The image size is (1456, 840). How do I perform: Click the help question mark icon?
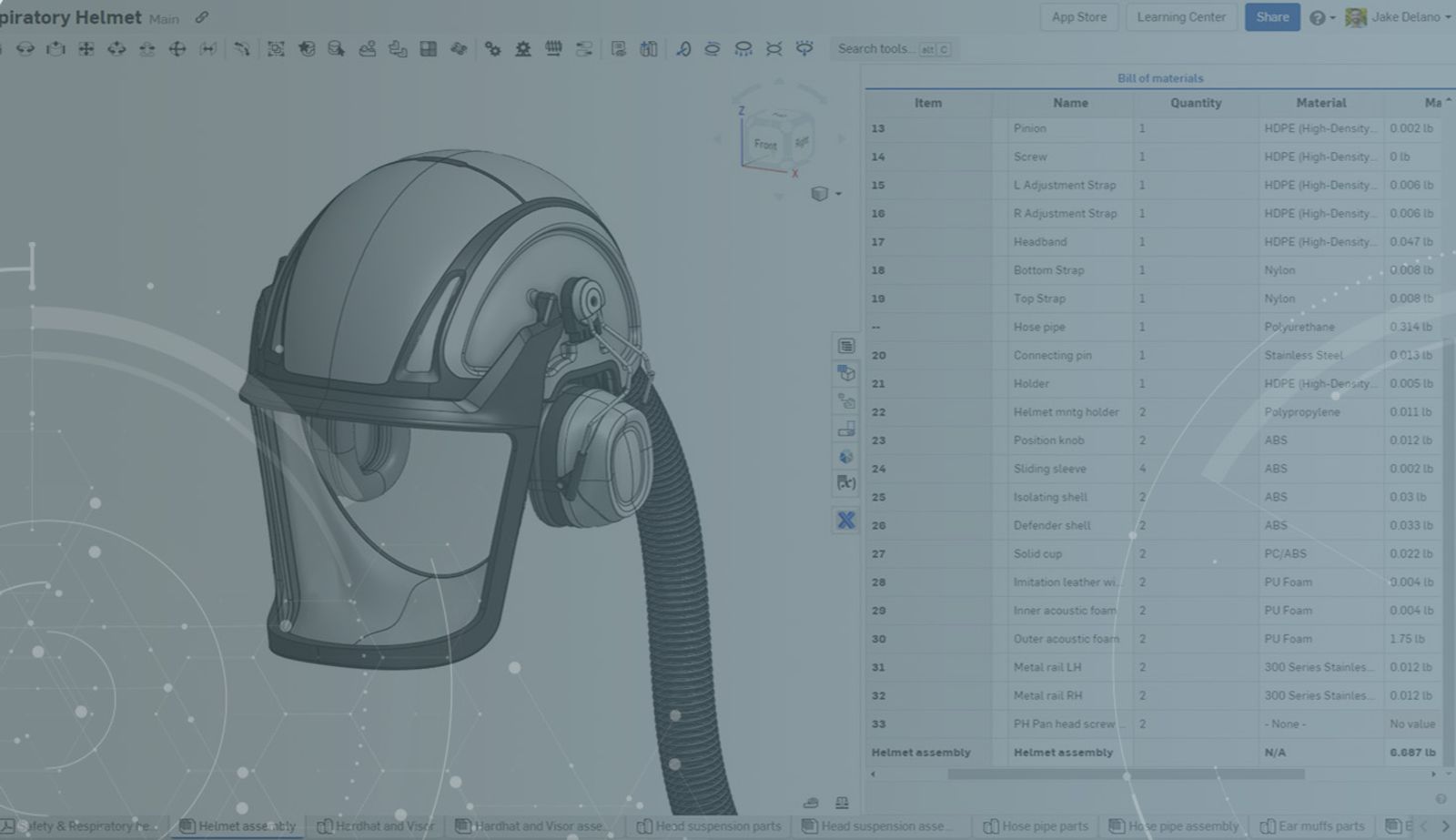pyautogui.click(x=1318, y=17)
